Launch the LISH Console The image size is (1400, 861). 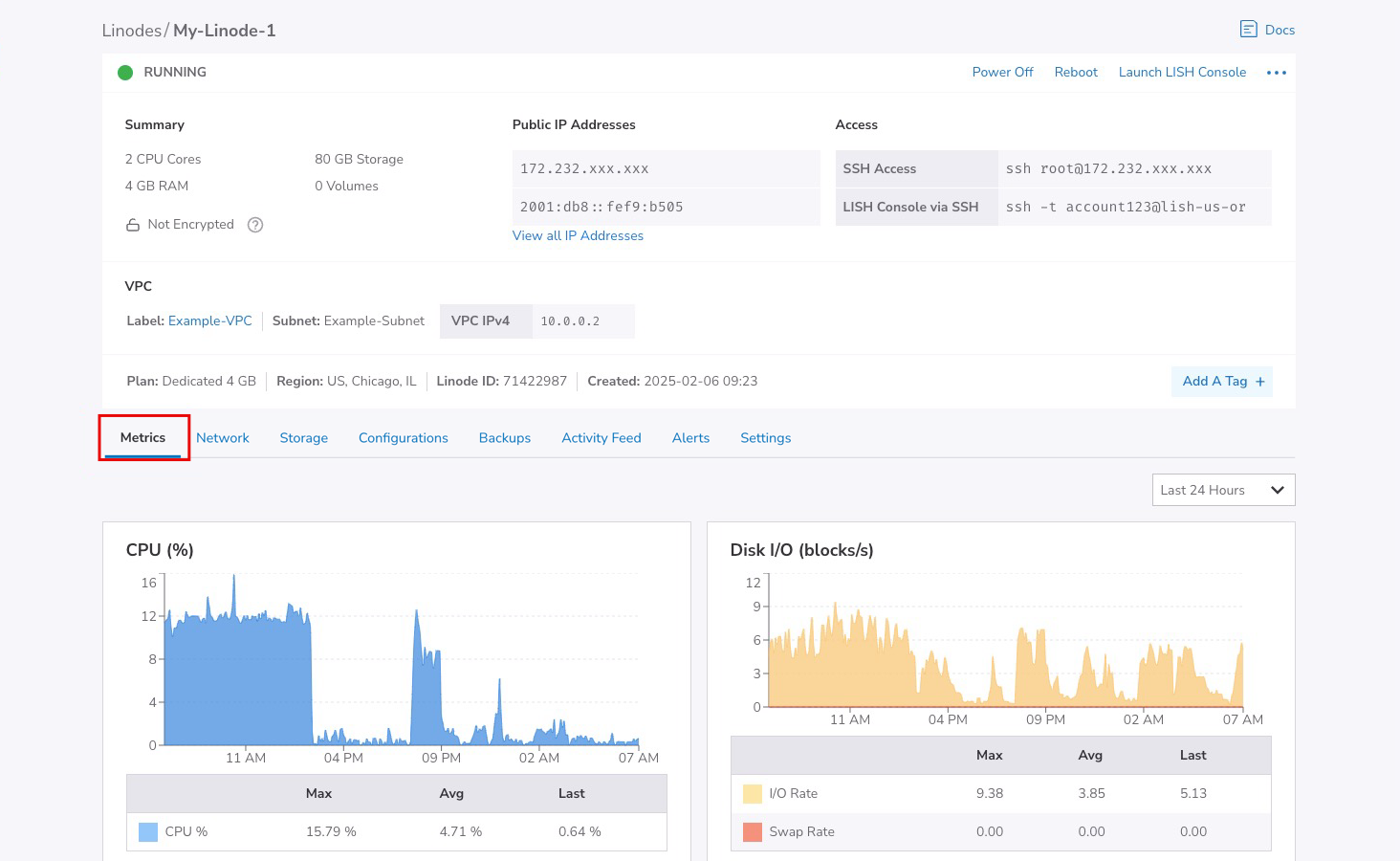1182,73
